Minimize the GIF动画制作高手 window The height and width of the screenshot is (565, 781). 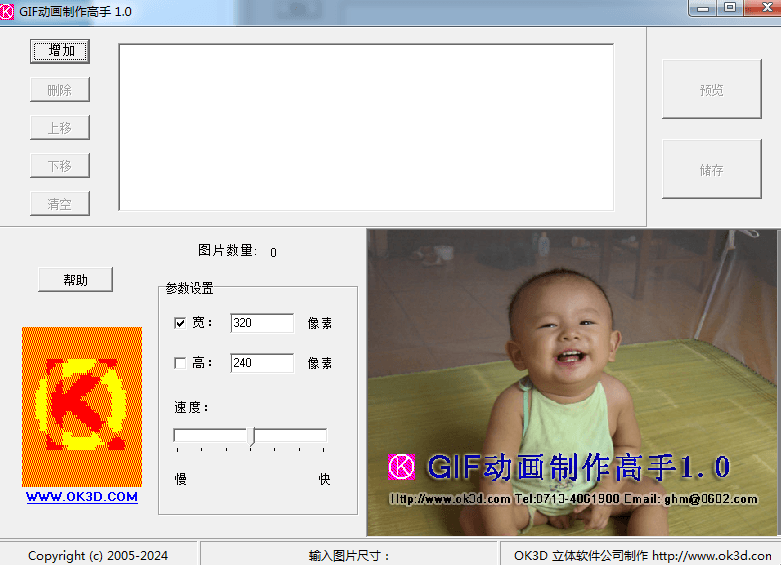[x=703, y=8]
